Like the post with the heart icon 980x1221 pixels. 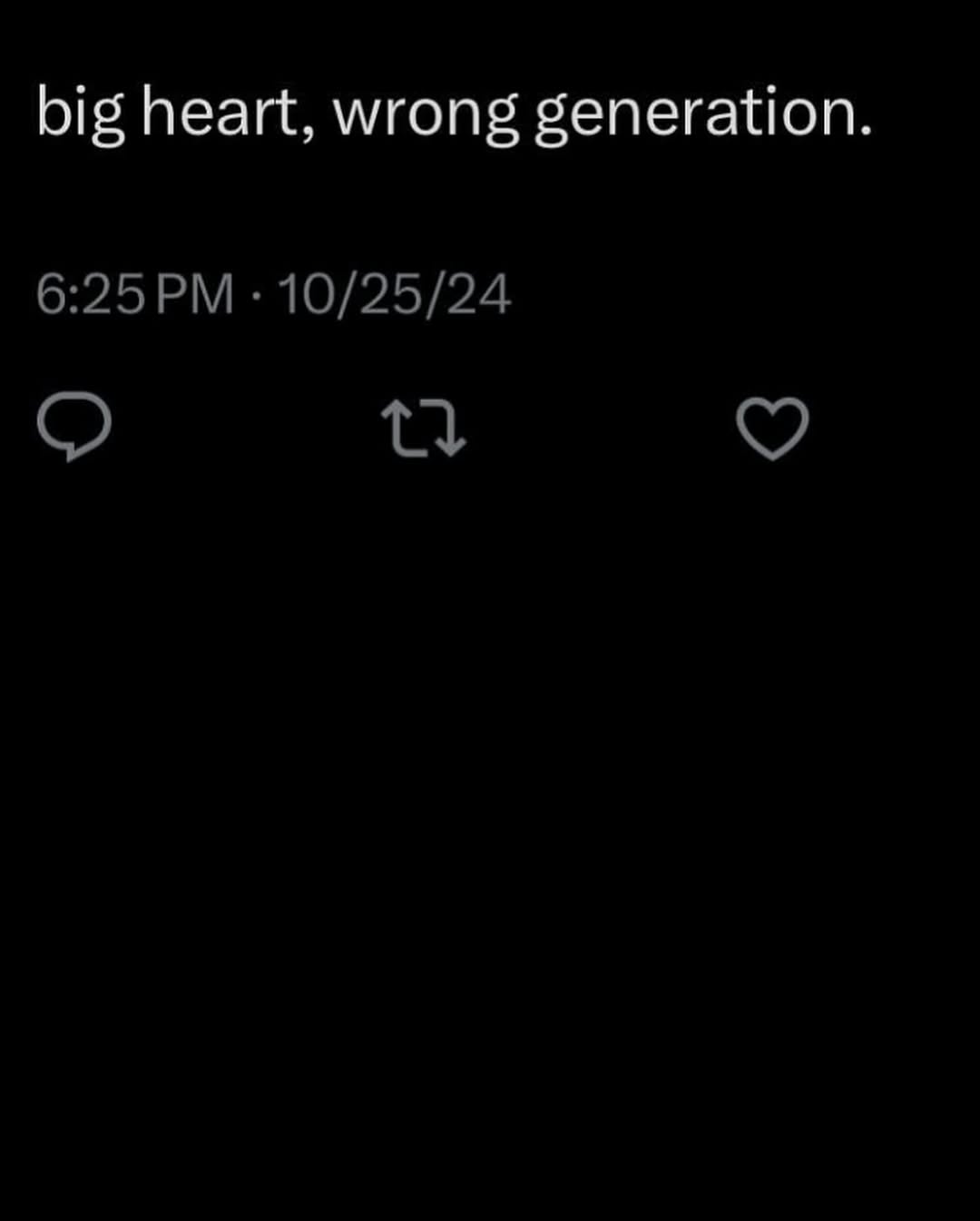[771, 428]
